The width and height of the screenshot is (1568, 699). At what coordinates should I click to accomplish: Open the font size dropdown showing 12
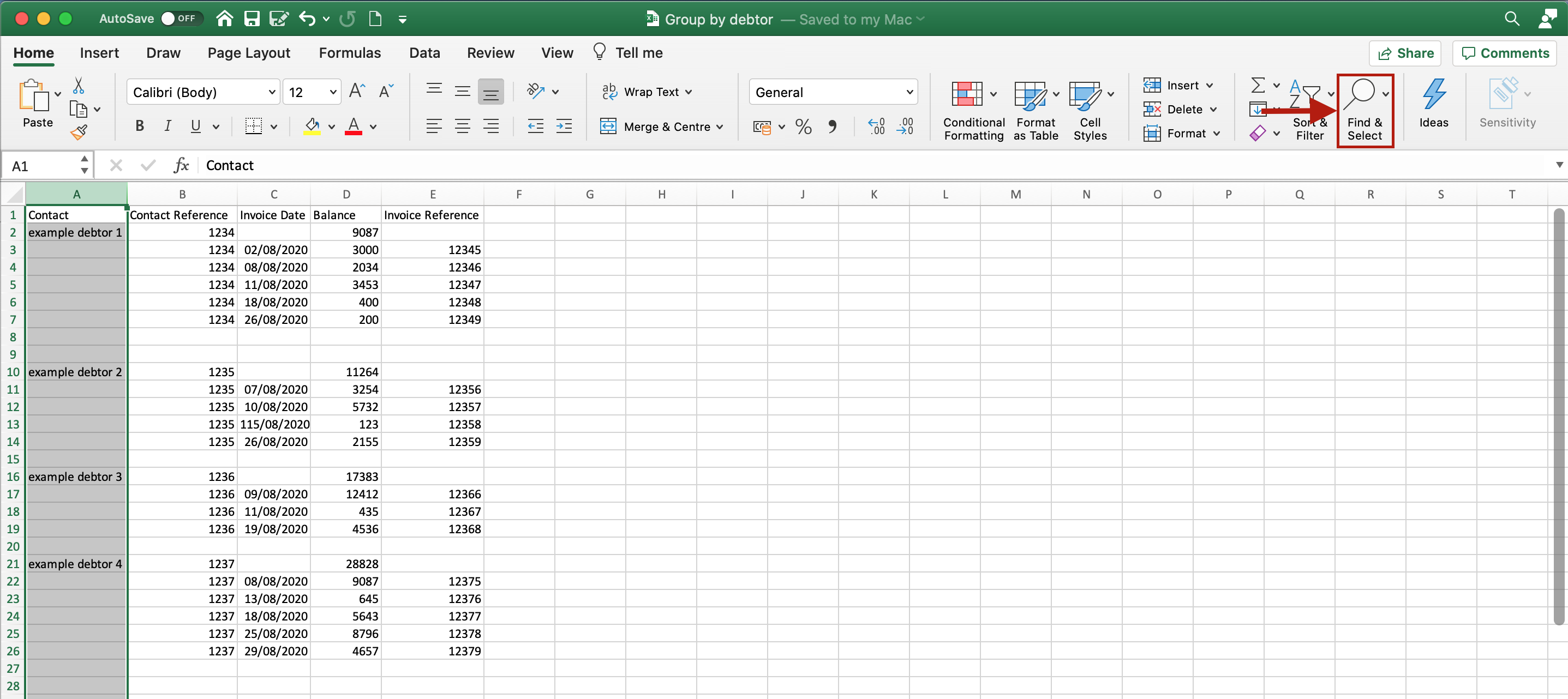[312, 92]
